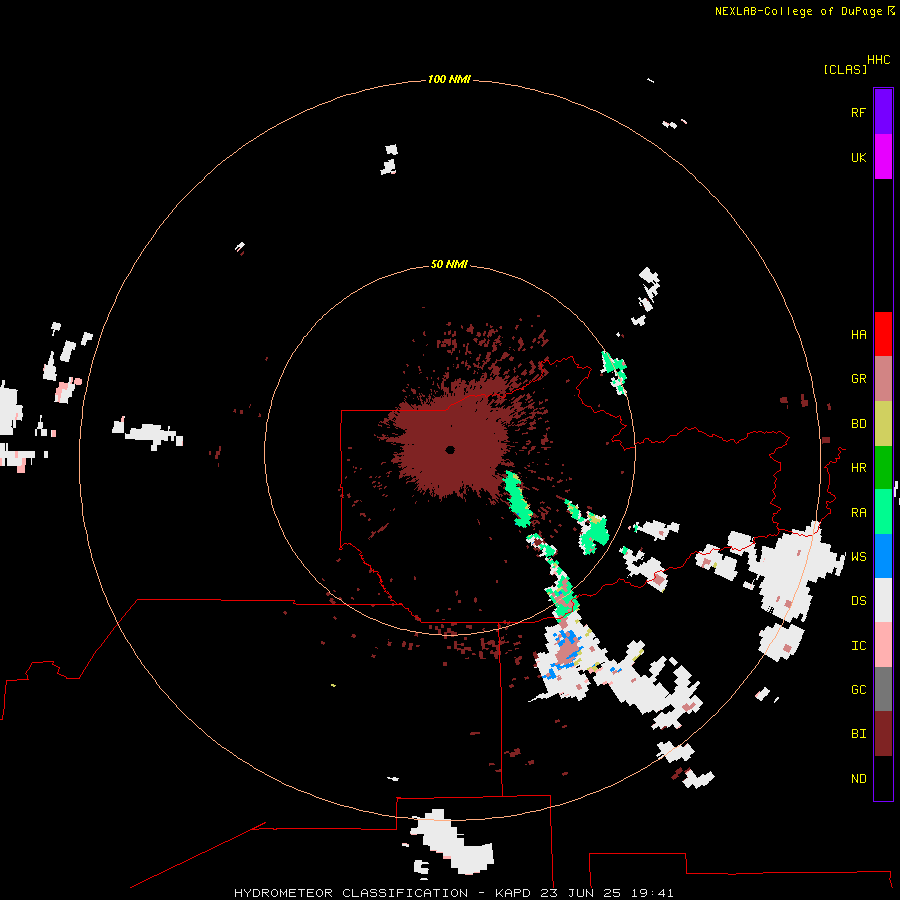This screenshot has height=900, width=900.
Task: Click the ND legend label
Action: [858, 779]
